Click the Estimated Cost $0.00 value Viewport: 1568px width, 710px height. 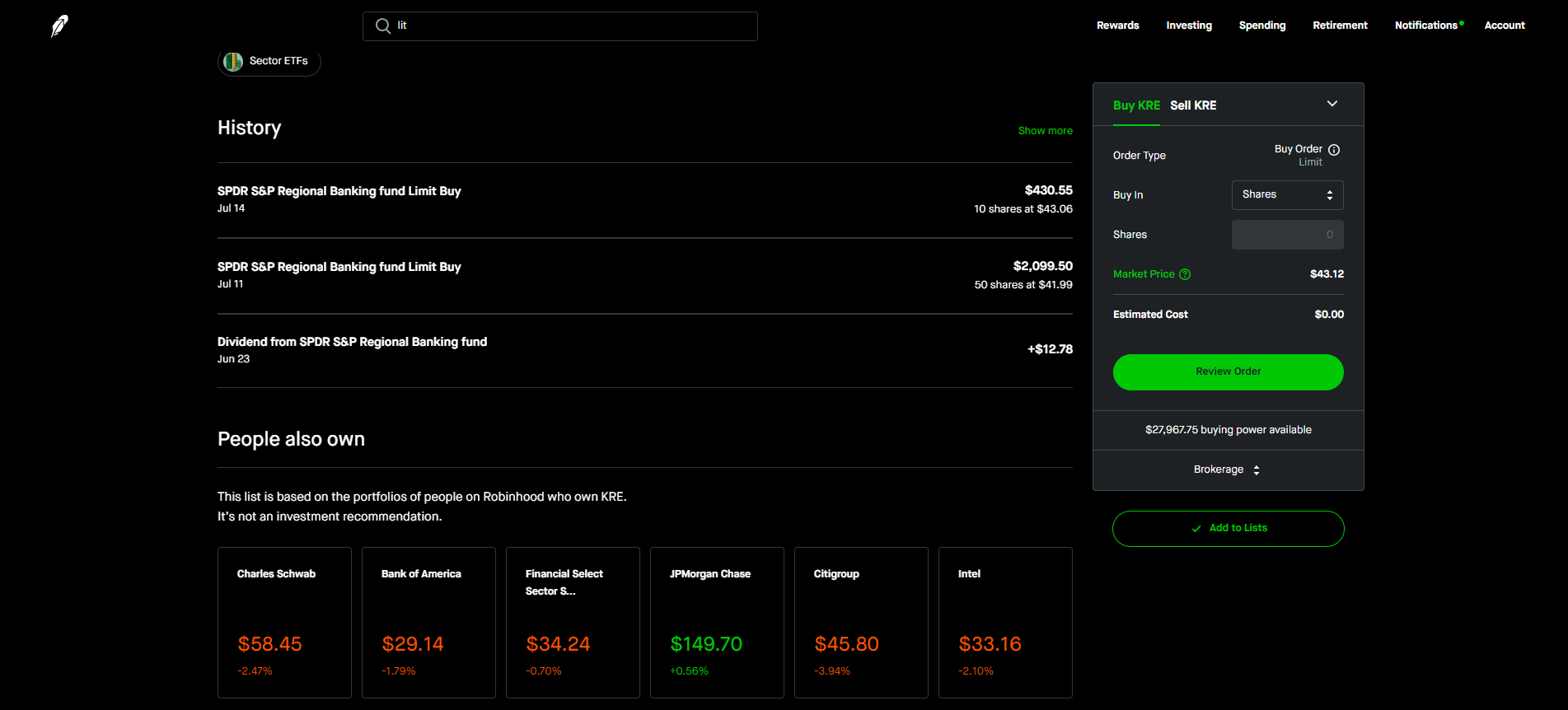[x=1329, y=315]
